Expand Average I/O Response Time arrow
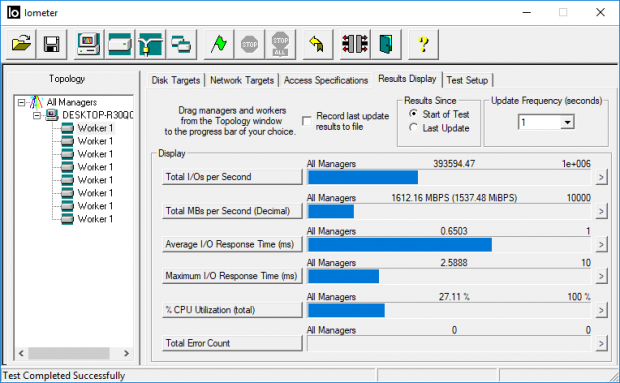Screen dimensions: 620x383 (x=601, y=244)
